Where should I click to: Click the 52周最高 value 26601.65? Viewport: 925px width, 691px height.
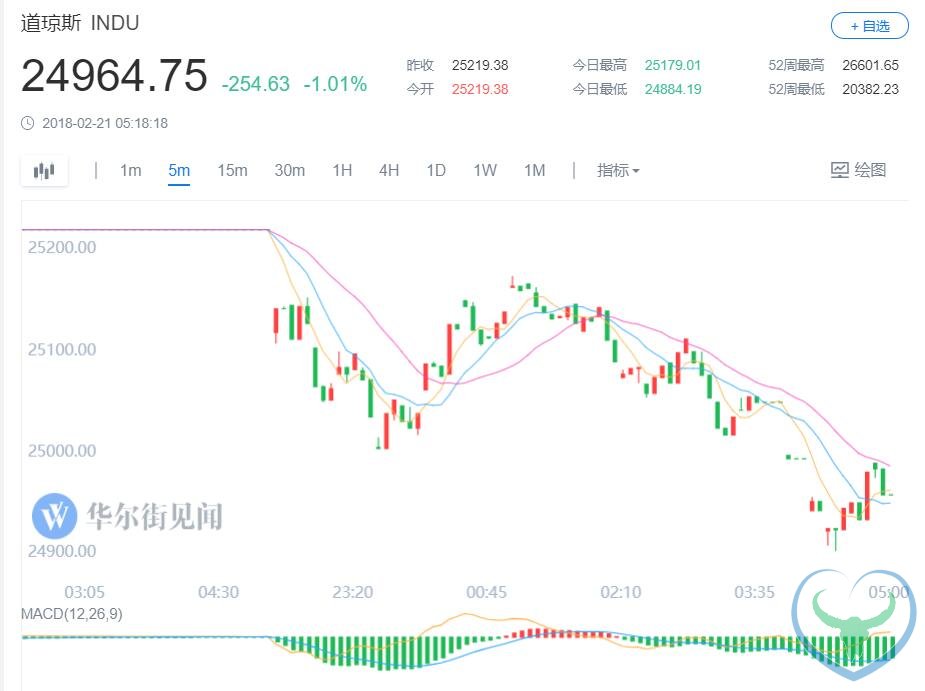point(870,65)
